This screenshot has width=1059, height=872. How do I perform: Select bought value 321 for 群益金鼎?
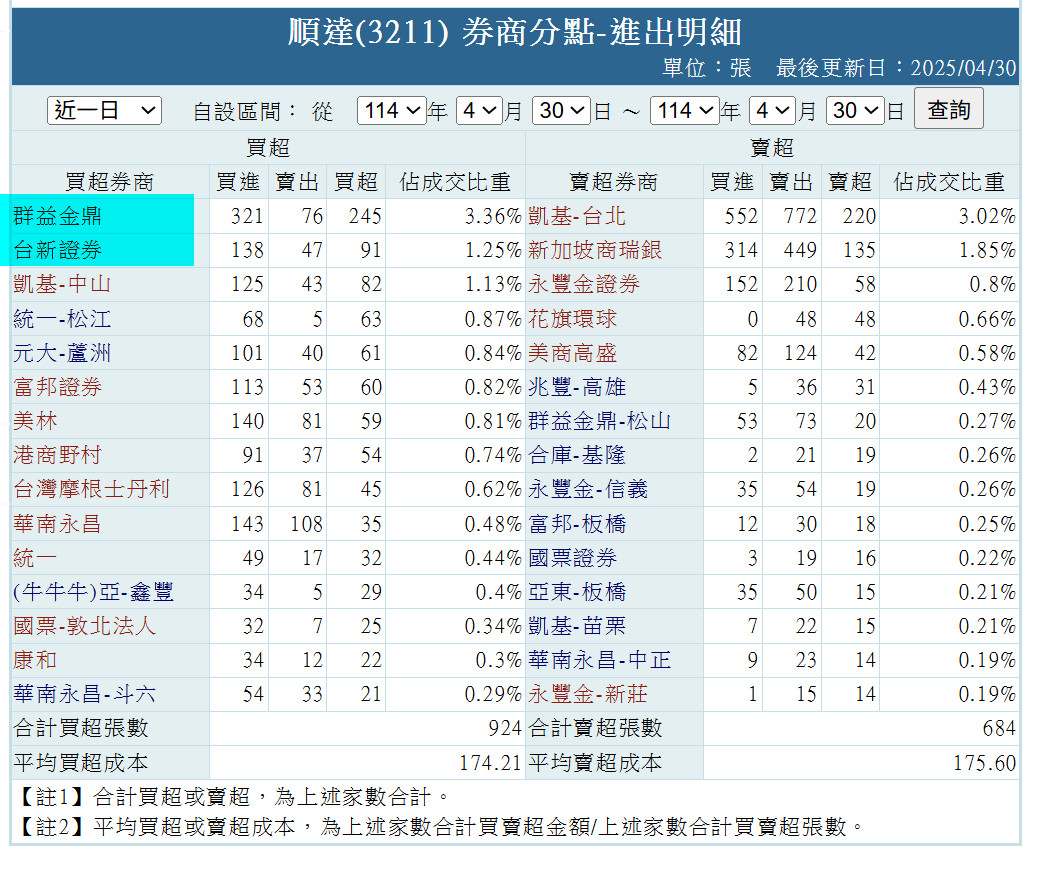coord(247,216)
